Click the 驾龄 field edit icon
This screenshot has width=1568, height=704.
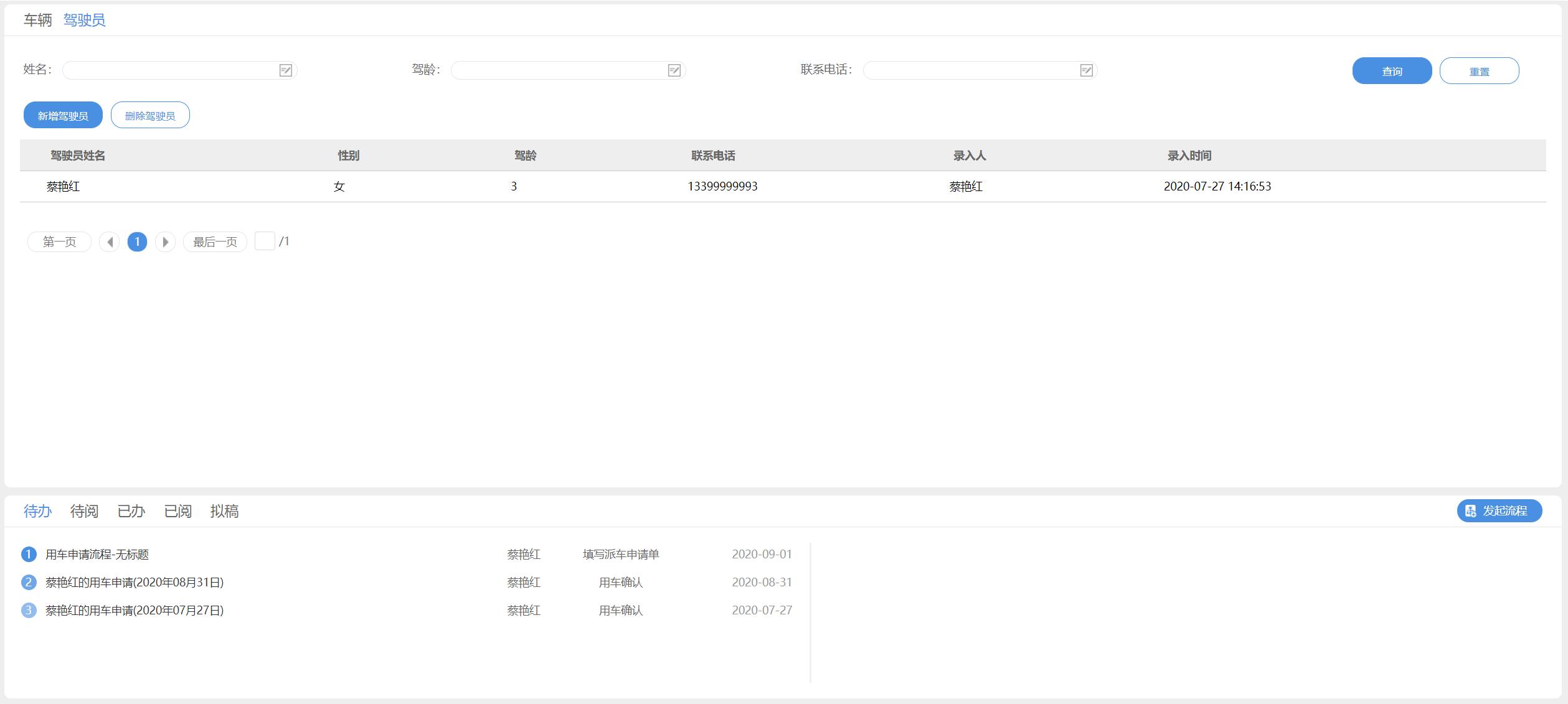(674, 70)
